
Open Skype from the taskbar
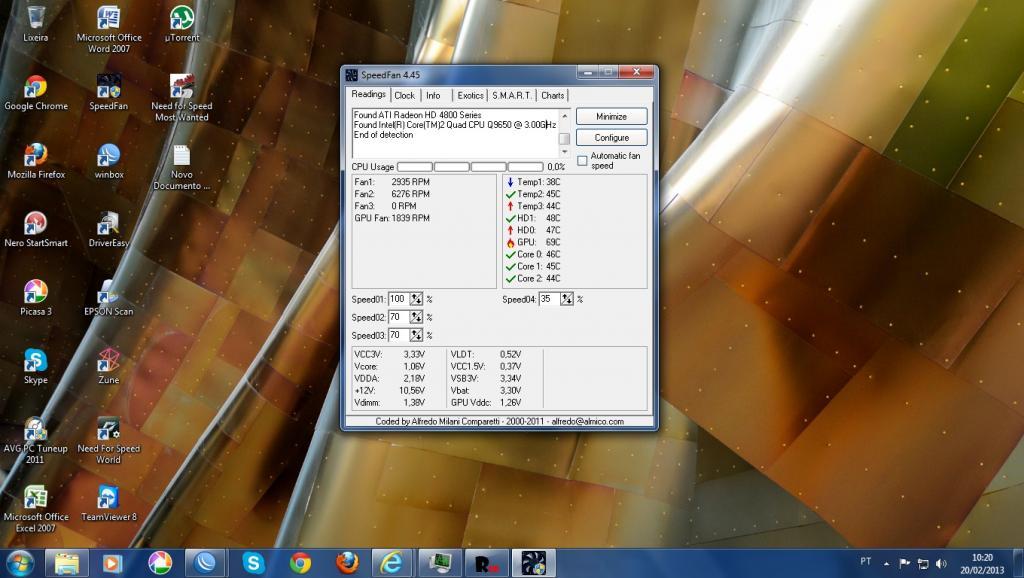point(253,563)
